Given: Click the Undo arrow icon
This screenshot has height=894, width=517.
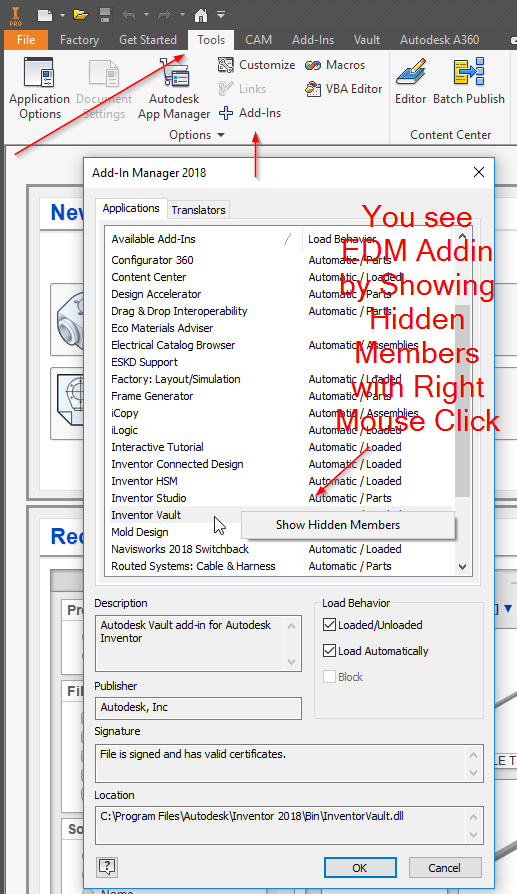Looking at the screenshot, I should click(x=129, y=15).
